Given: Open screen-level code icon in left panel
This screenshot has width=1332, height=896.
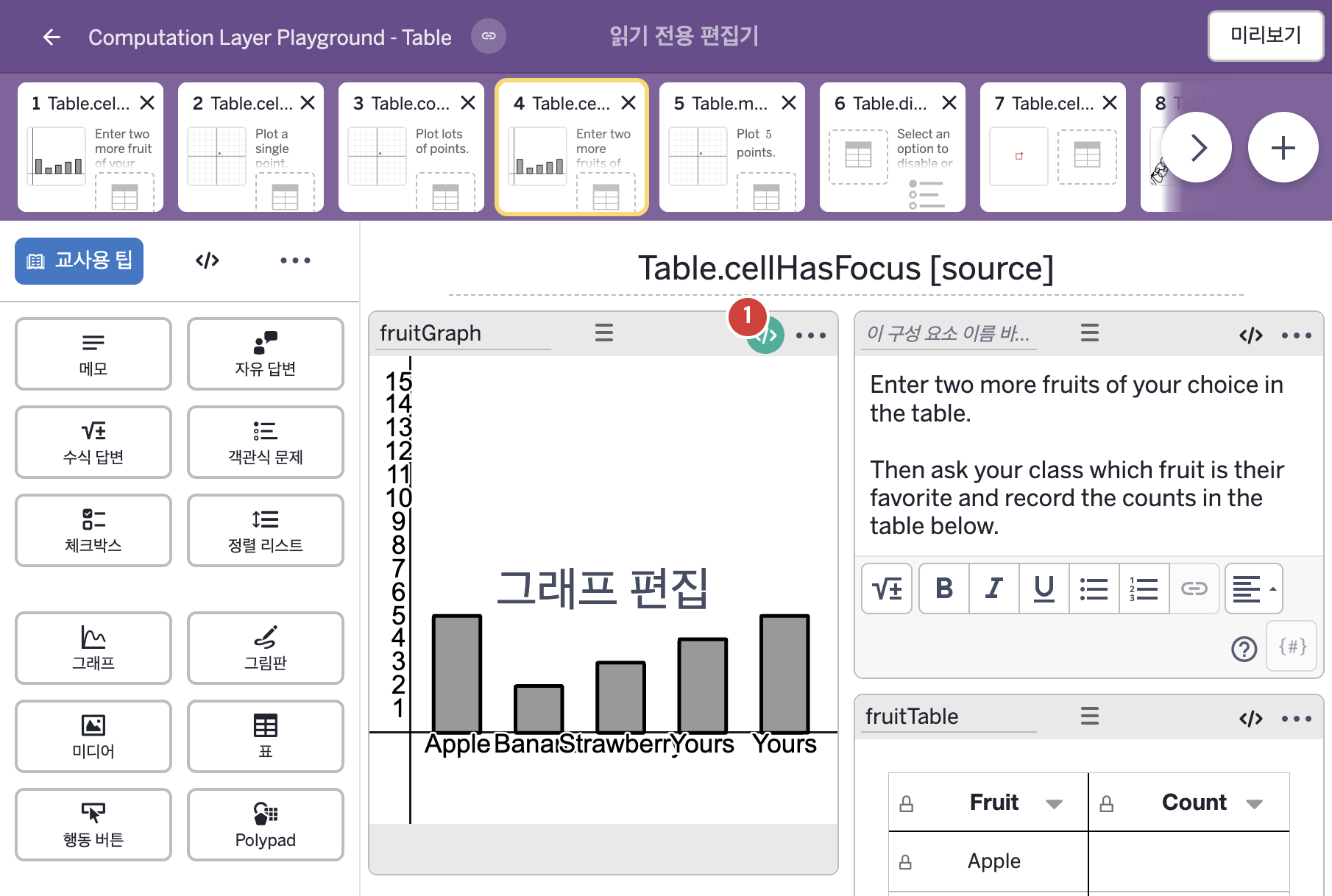Looking at the screenshot, I should click(208, 260).
